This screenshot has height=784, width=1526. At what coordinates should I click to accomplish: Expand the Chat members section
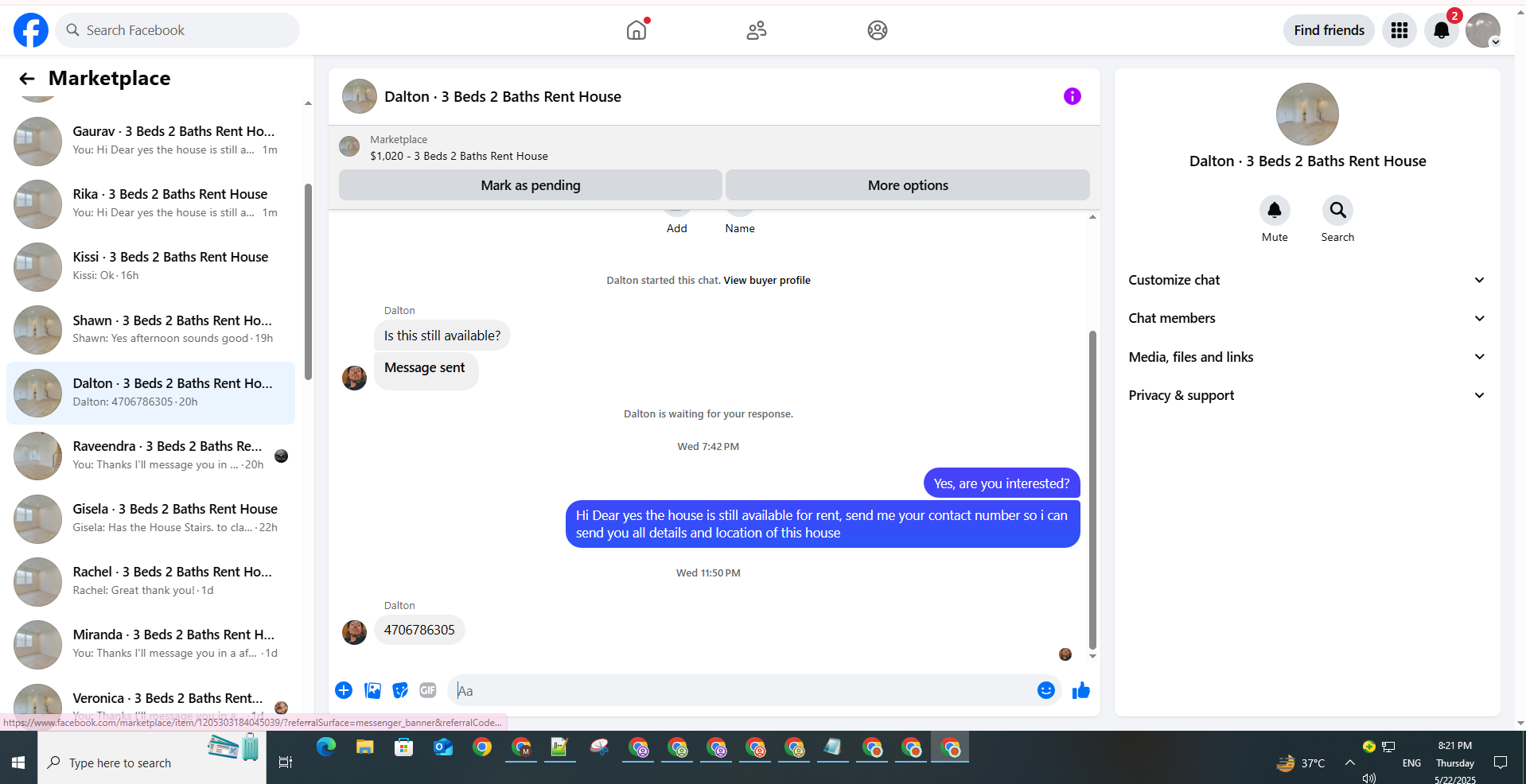[x=1307, y=318]
